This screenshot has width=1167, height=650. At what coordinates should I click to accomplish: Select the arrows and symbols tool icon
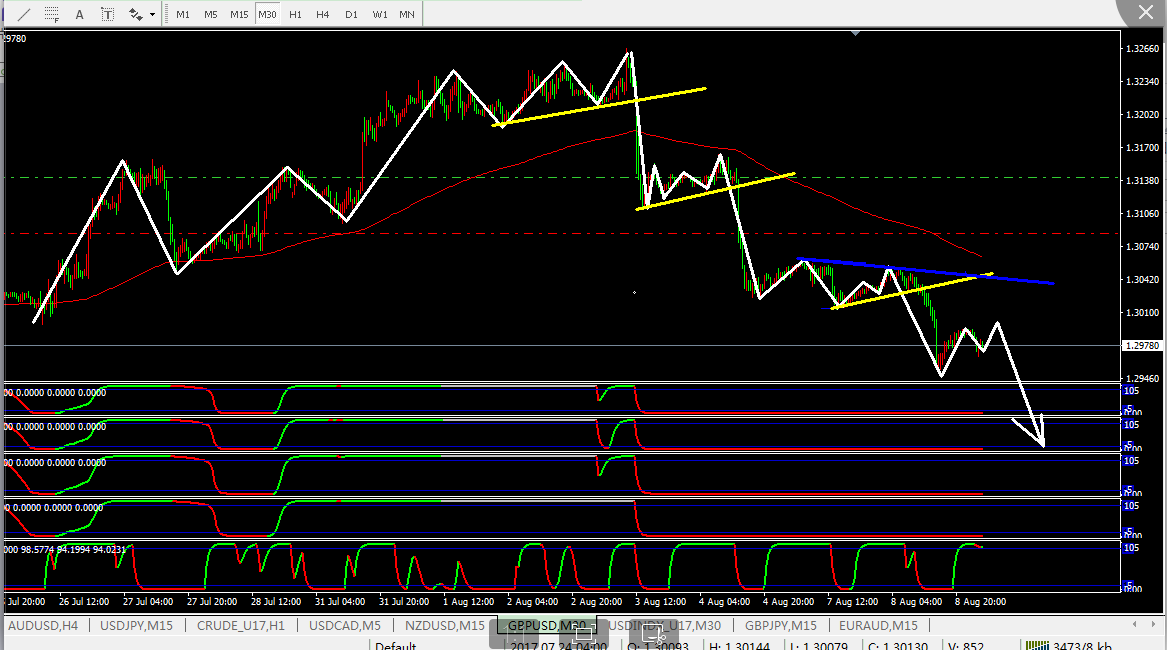tap(135, 14)
